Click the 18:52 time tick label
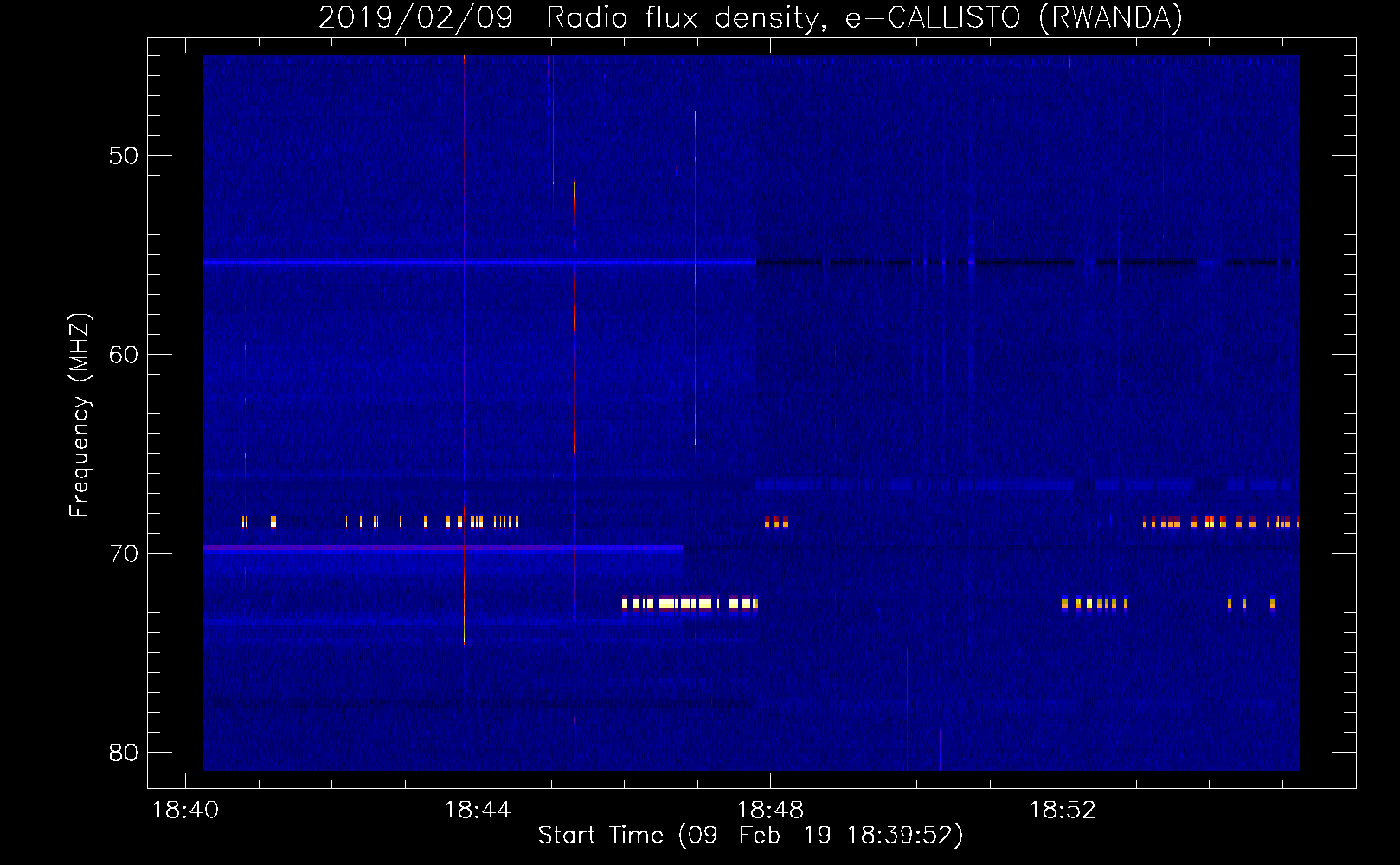This screenshot has width=1400, height=865. click(x=1063, y=811)
